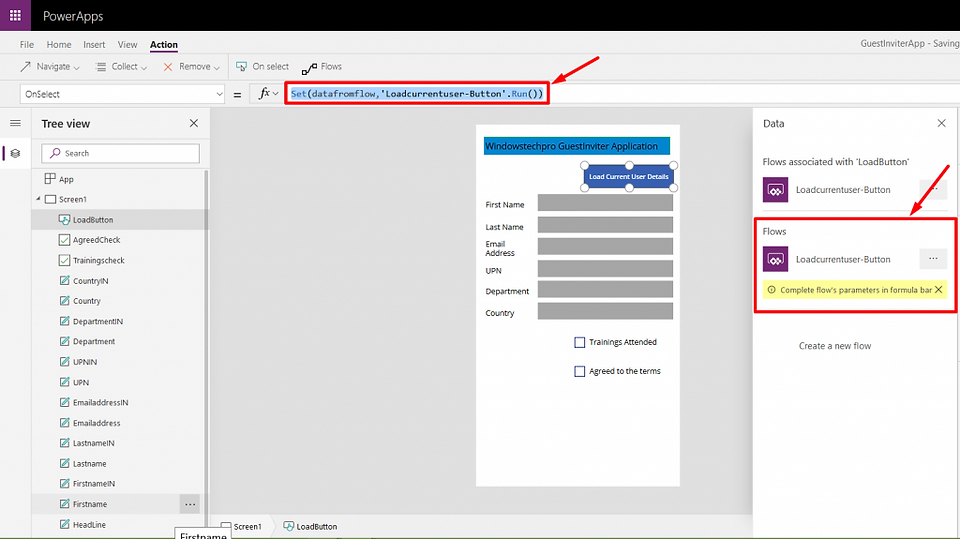Click the First Name input box
960x539 pixels.
[605, 203]
